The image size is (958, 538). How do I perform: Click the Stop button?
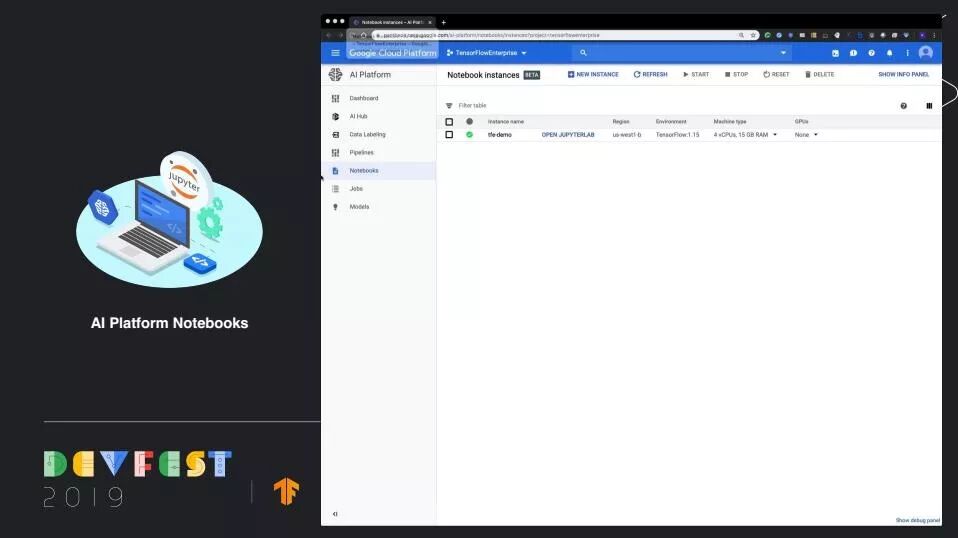(736, 75)
